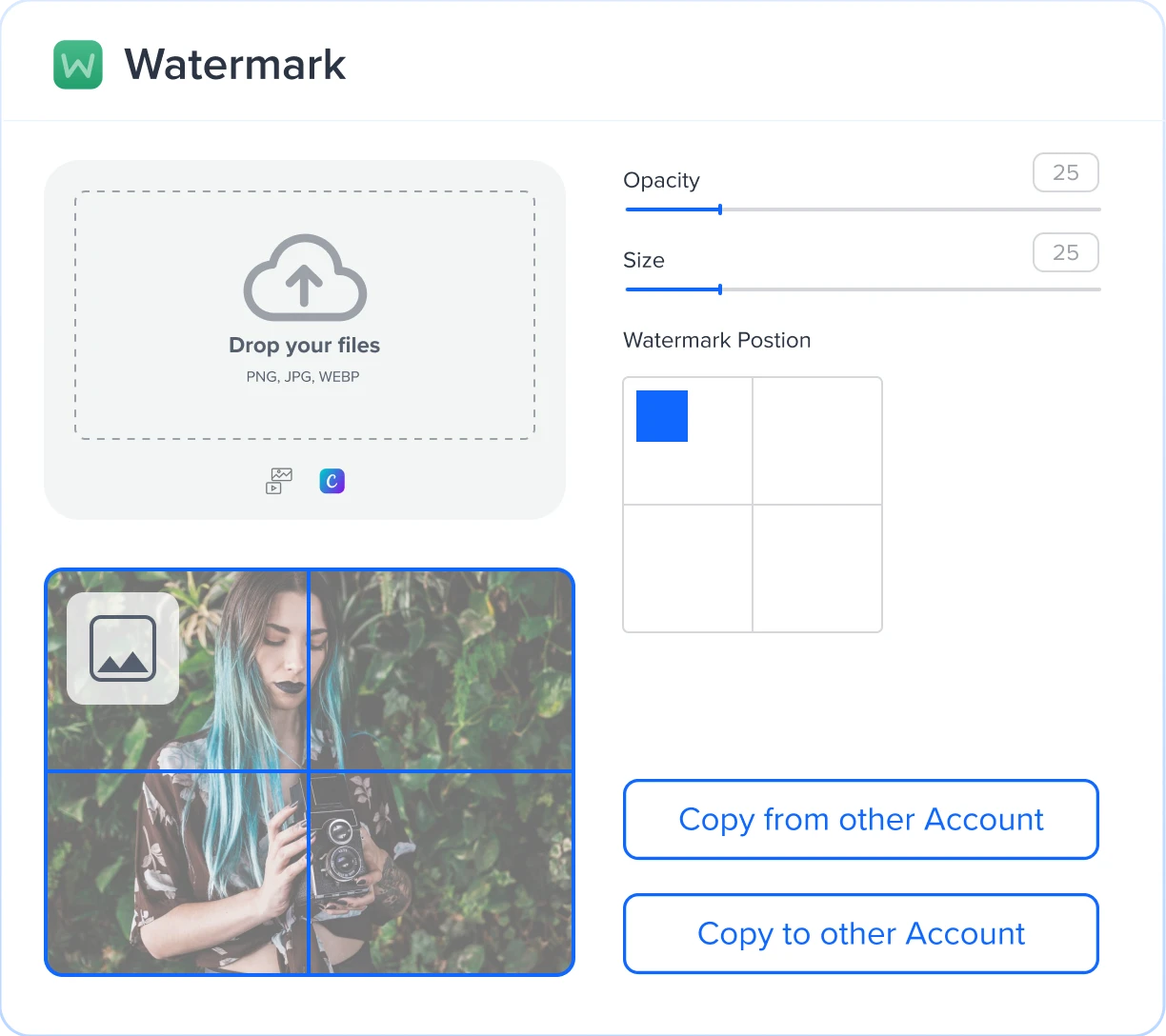Screen dimensions: 1166x1036
Task: Click the cloud upload icon
Action: (304, 279)
